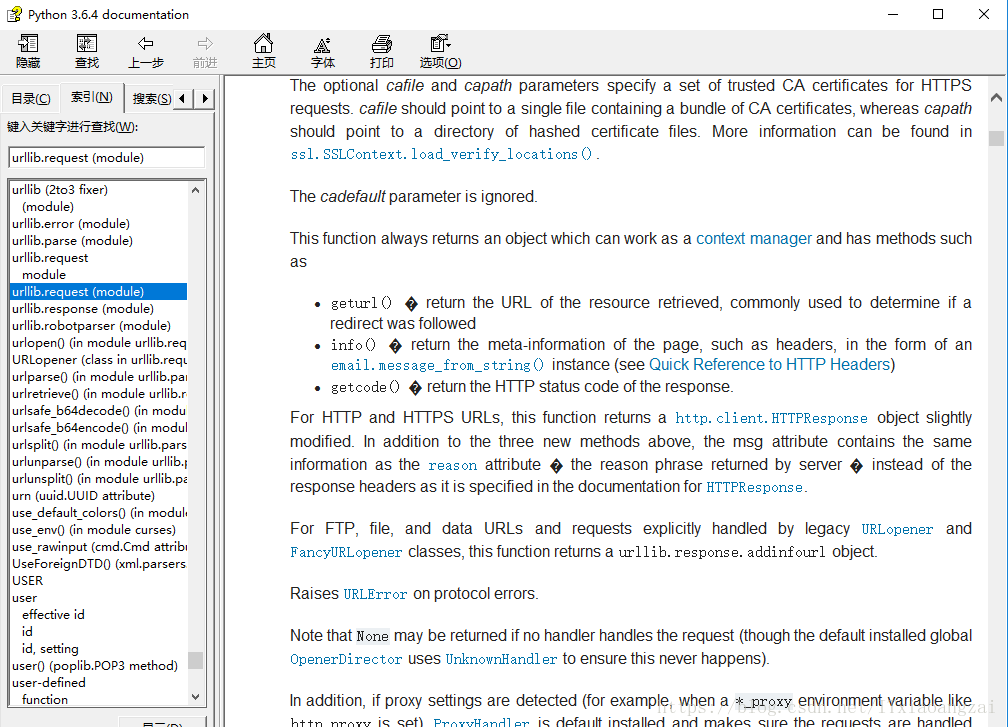
Task: Open the Options (选项) toolbar menu
Action: (440, 51)
